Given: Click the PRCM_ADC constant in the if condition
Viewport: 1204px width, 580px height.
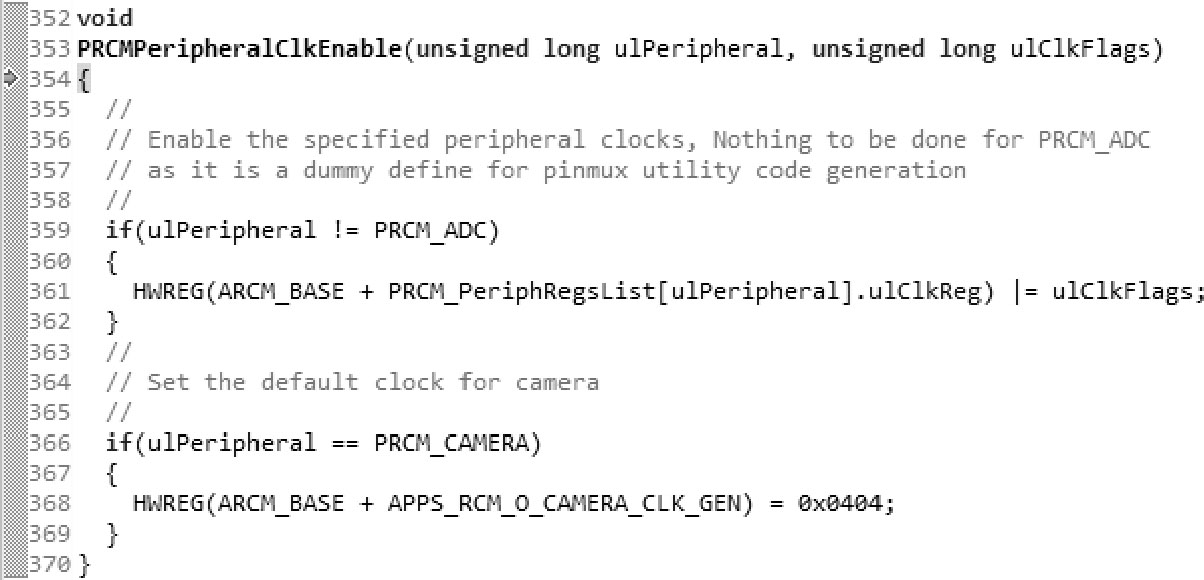Looking at the screenshot, I should pyautogui.click(x=436, y=231).
